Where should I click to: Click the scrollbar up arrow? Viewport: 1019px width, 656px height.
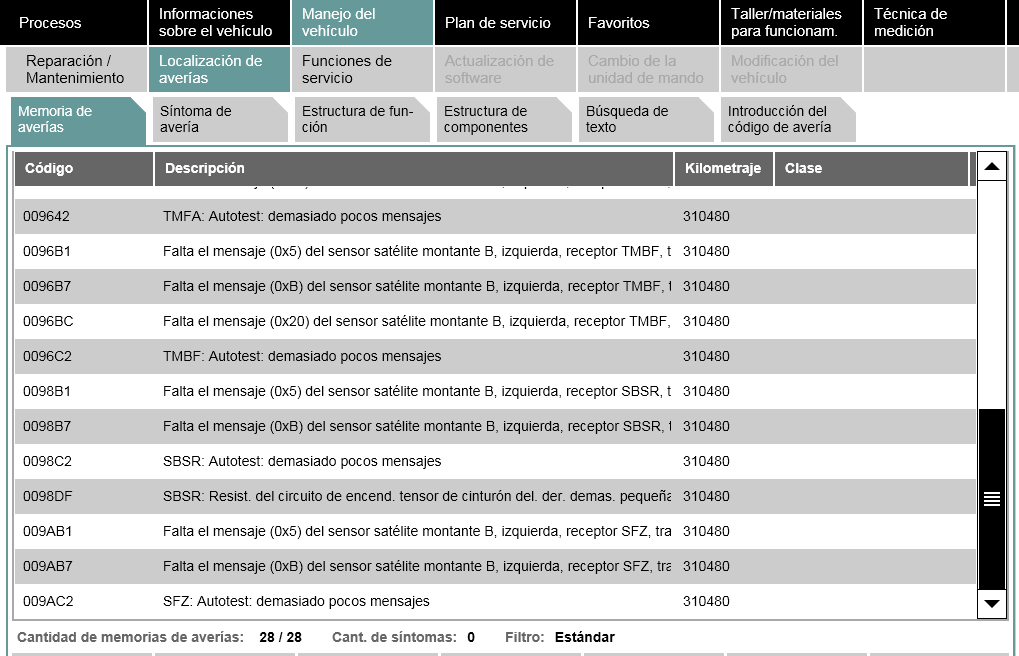(992, 166)
